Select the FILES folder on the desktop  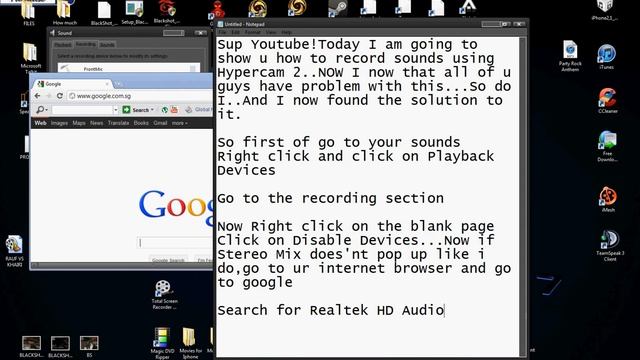[x=29, y=12]
